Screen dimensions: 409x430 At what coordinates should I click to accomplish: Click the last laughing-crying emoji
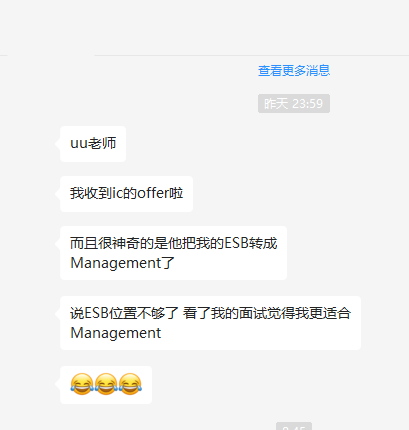click(x=130, y=384)
